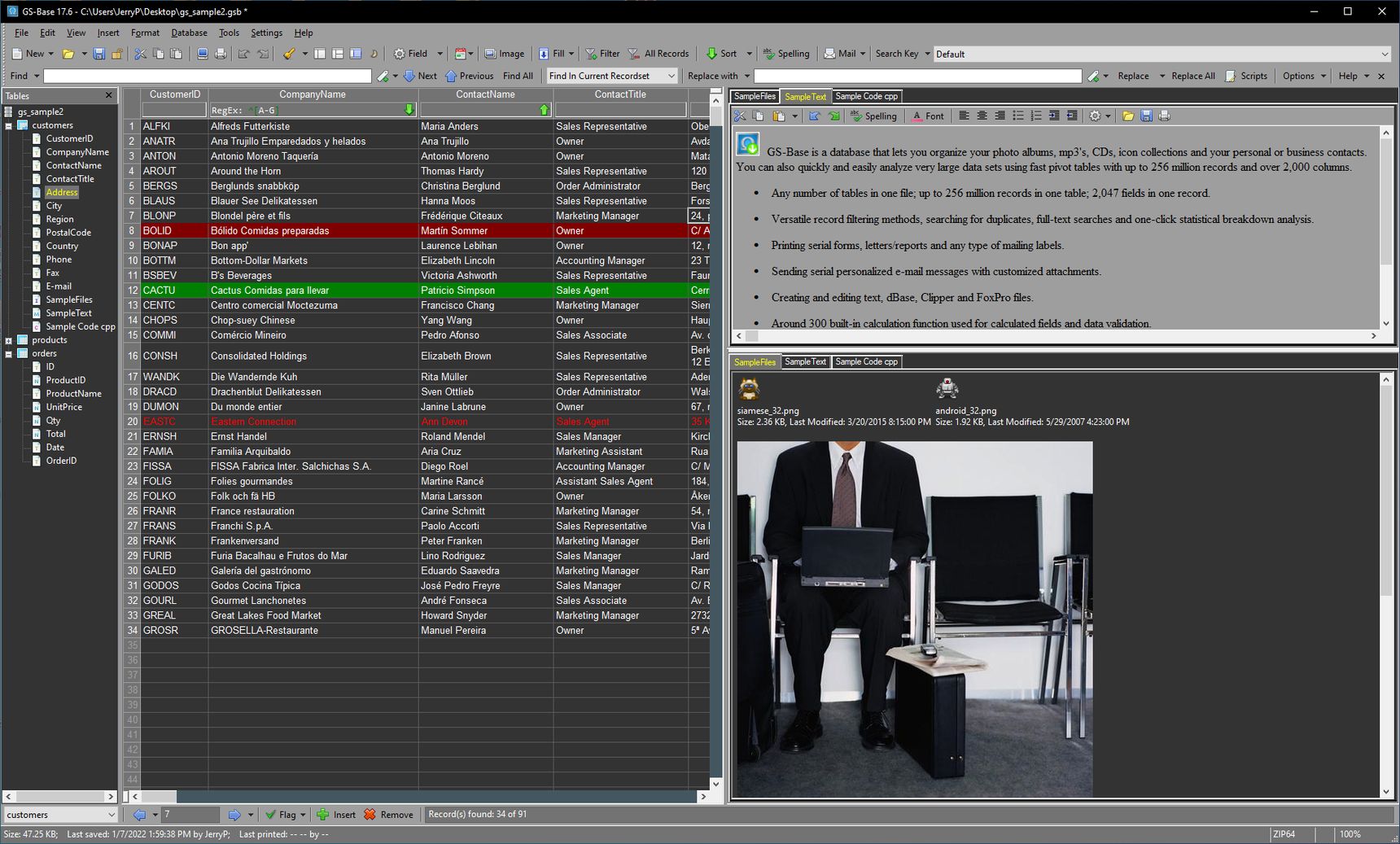Click the Font button in text pane toolbar
The width and height of the screenshot is (1400, 844).
[928, 116]
